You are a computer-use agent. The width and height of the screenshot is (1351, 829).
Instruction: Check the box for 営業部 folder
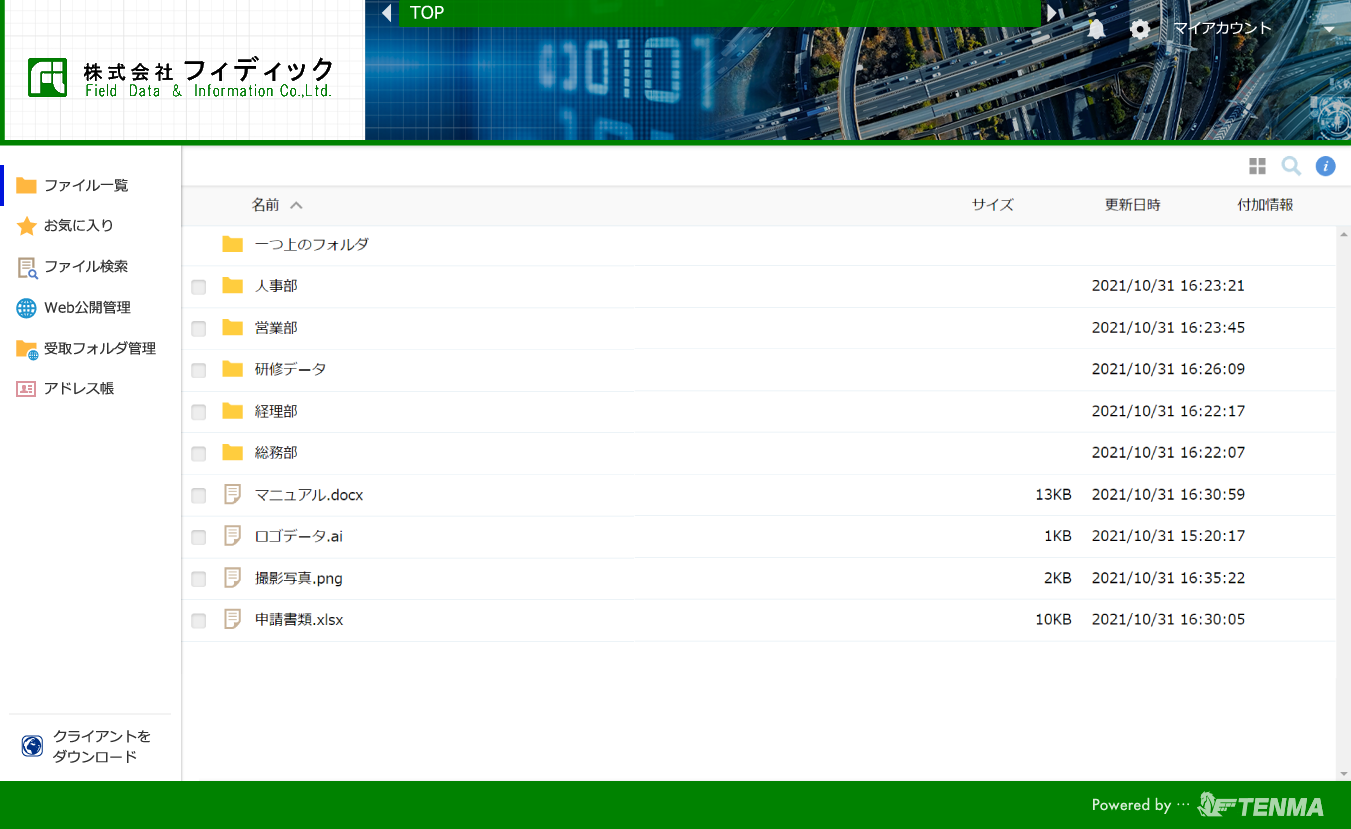coord(199,329)
